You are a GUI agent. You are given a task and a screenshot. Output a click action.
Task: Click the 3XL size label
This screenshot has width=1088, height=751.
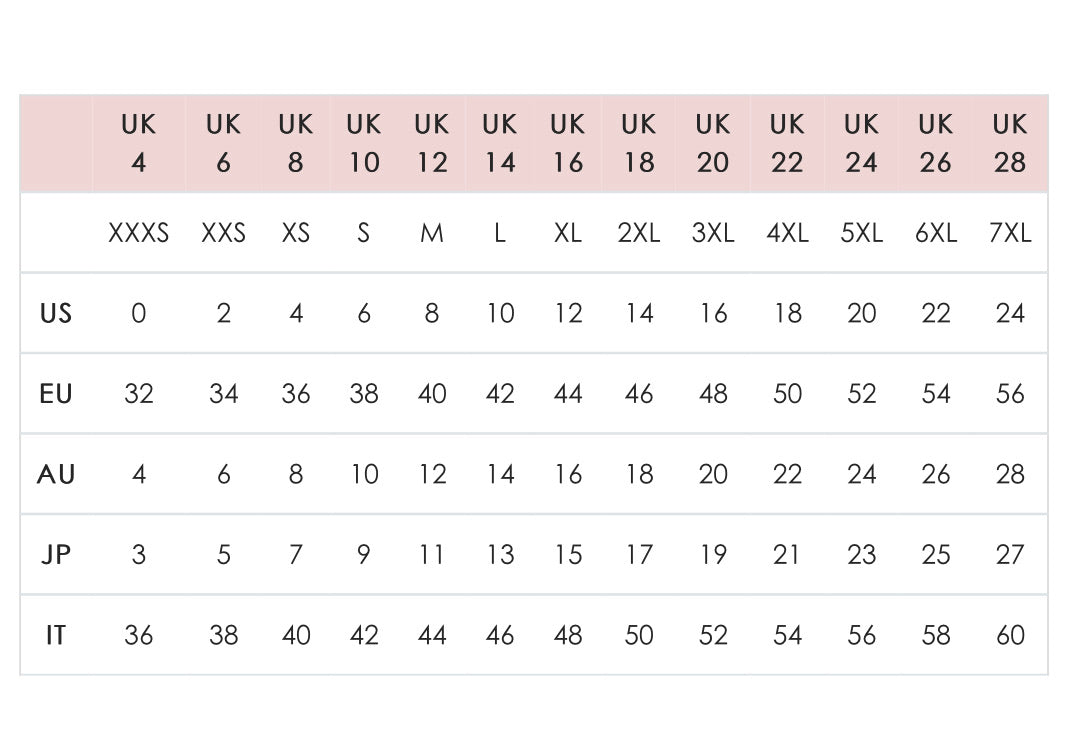[713, 233]
